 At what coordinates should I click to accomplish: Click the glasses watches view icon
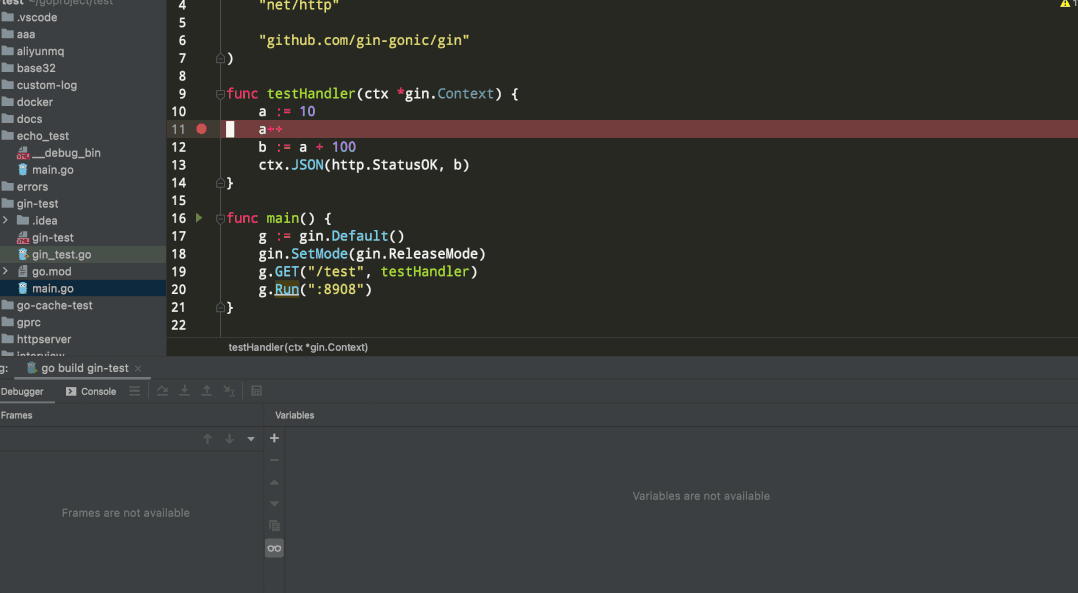[274, 548]
